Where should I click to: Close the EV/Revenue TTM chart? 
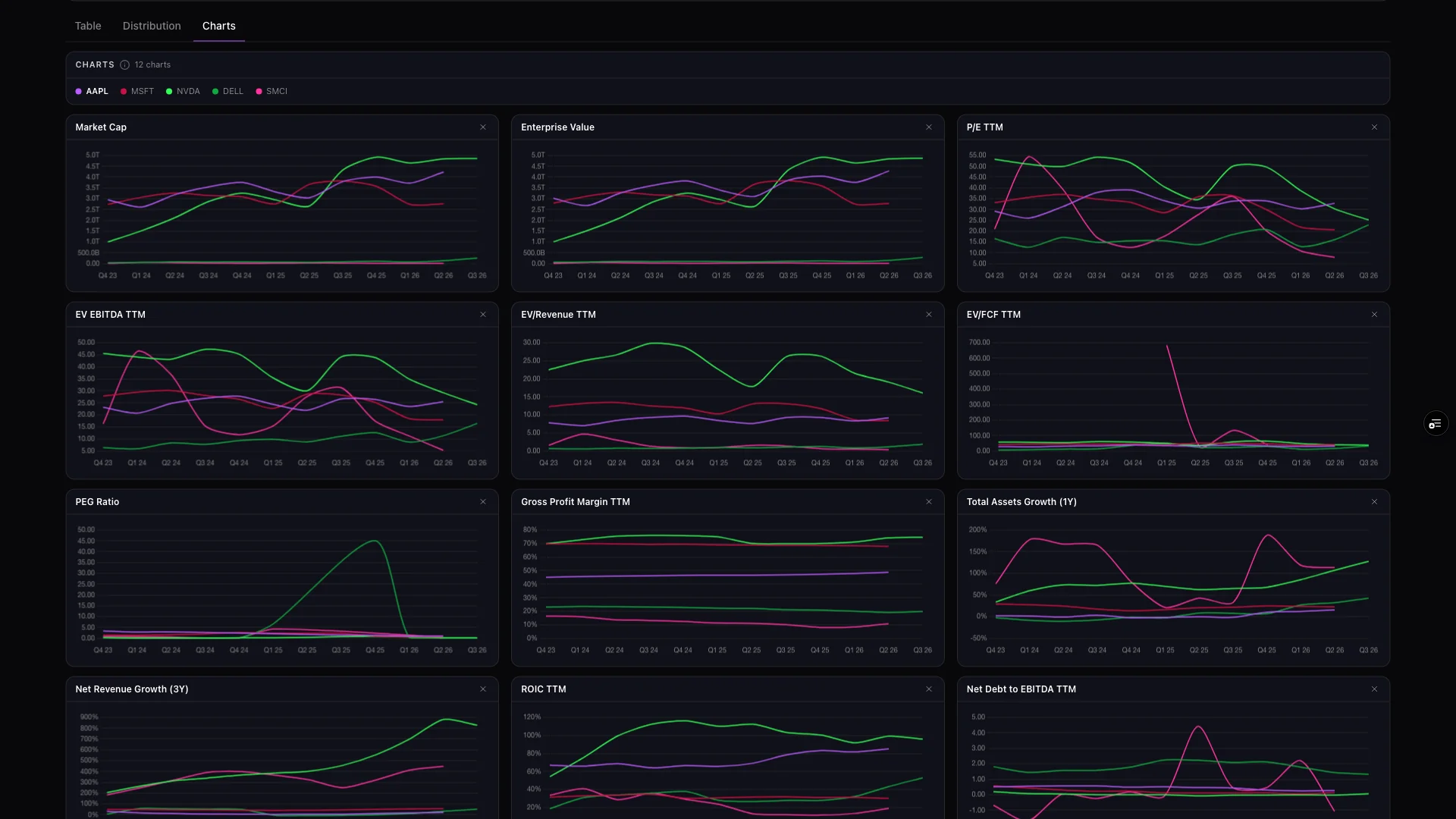point(929,315)
